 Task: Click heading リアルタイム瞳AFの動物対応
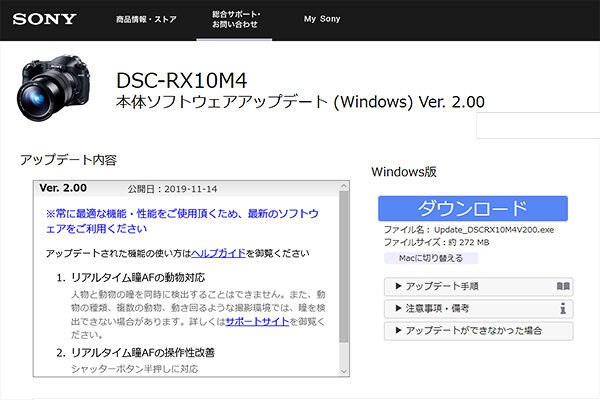[138, 278]
